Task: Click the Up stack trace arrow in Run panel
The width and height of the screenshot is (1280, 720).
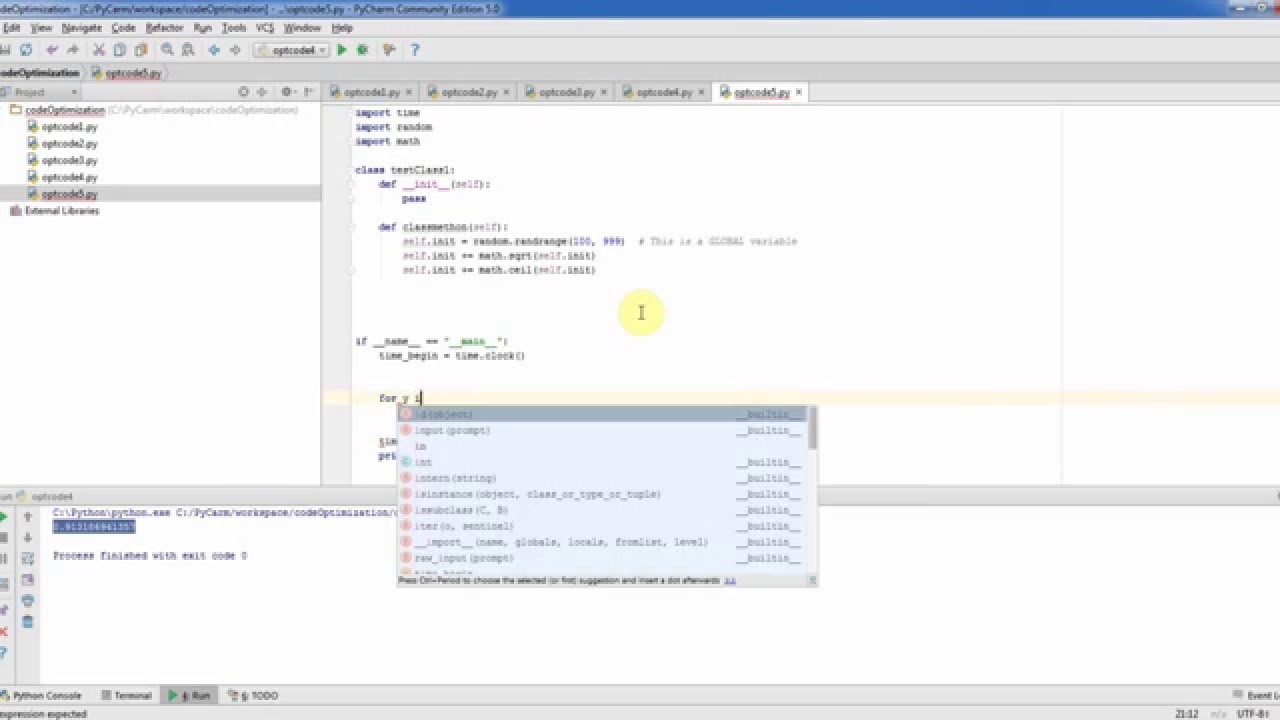Action: (28, 517)
